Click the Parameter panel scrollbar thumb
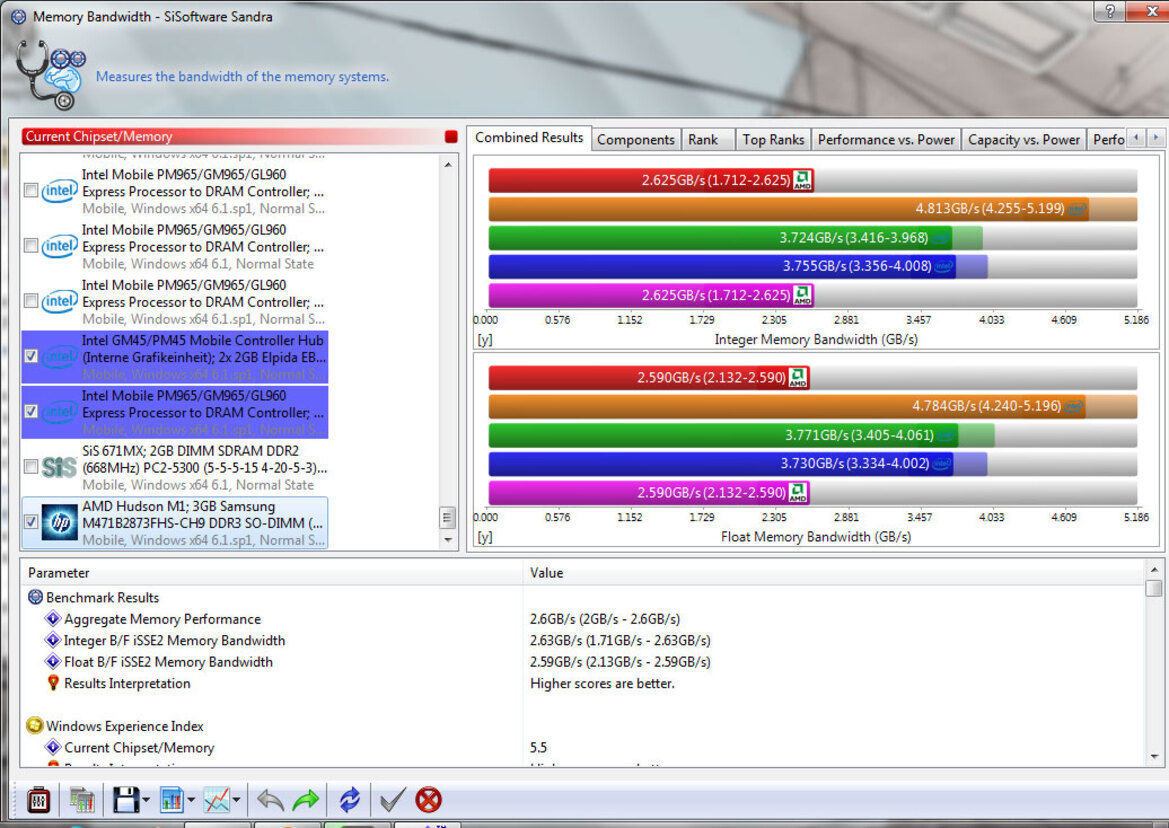1169x828 pixels. click(x=1154, y=588)
